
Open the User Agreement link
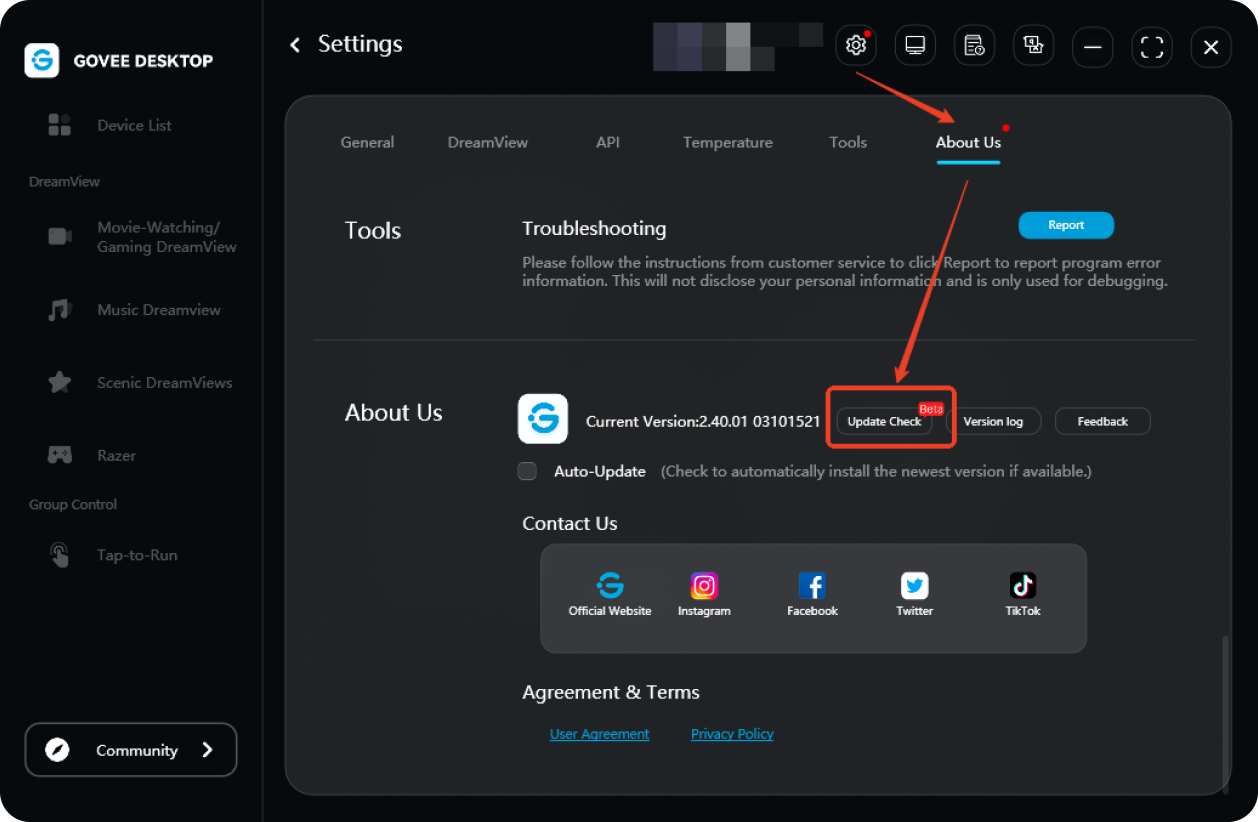point(599,734)
